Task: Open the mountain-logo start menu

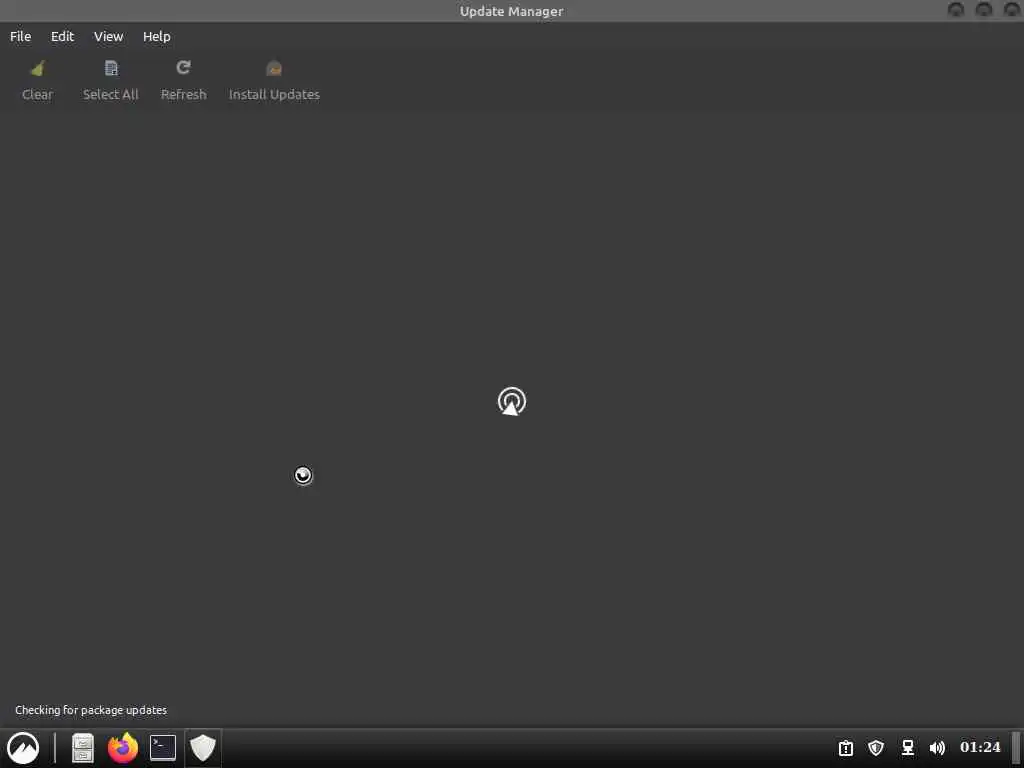Action: click(23, 748)
